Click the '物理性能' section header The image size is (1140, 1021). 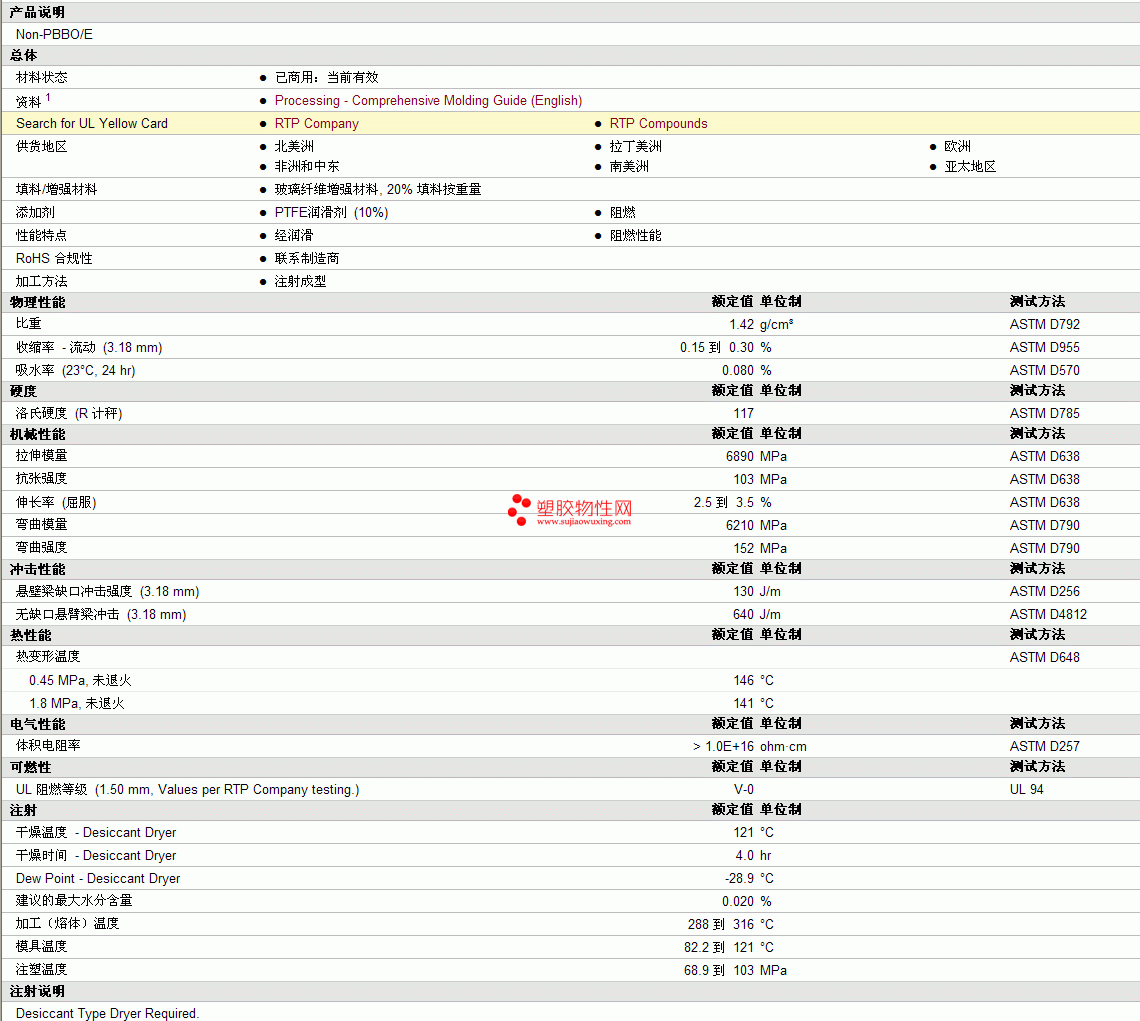37,303
